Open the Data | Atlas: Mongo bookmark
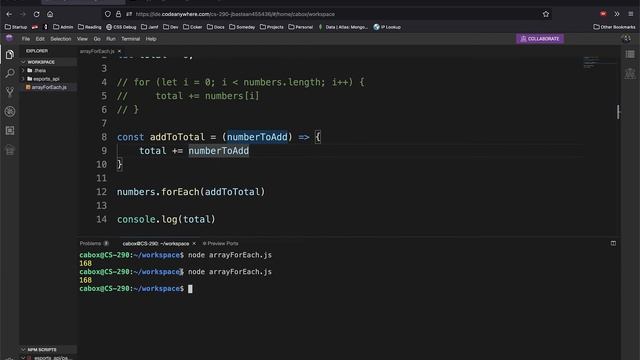640x360 pixels. coord(343,27)
